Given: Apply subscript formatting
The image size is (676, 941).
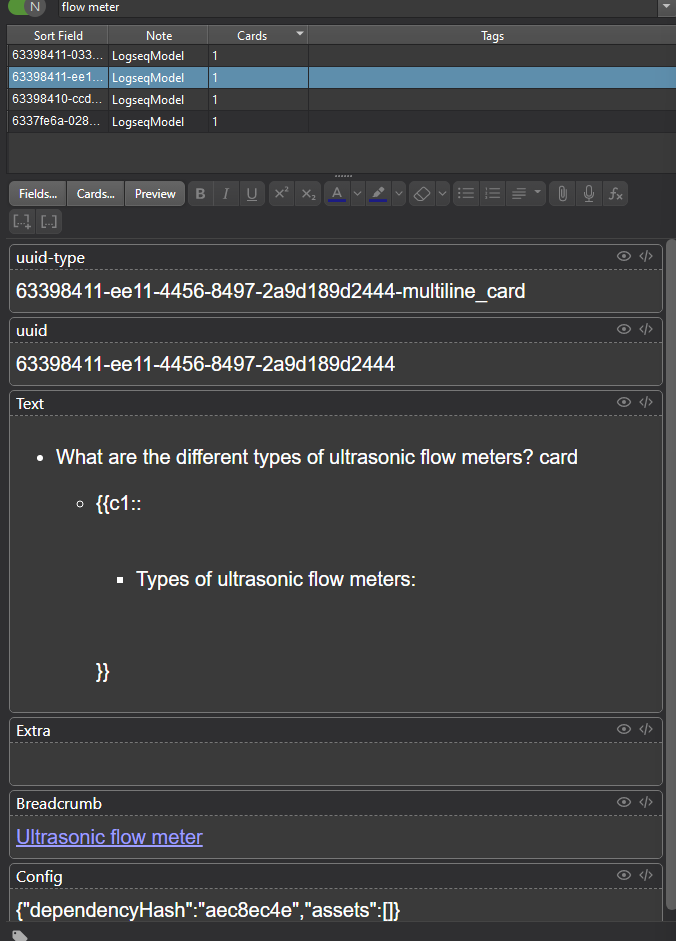Looking at the screenshot, I should 308,194.
